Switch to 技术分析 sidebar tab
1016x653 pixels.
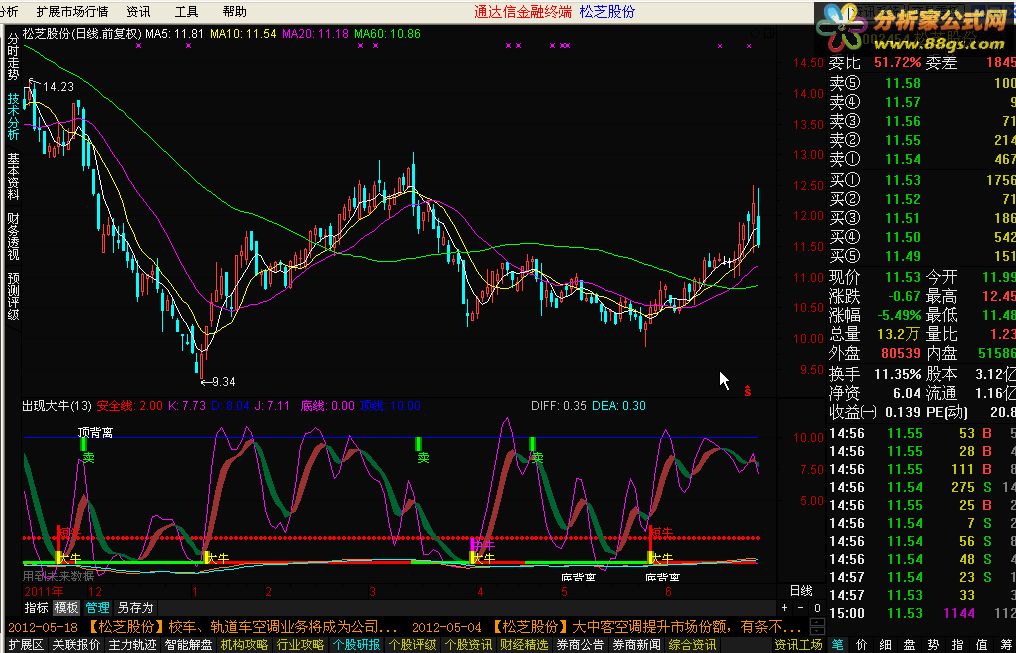(13, 117)
